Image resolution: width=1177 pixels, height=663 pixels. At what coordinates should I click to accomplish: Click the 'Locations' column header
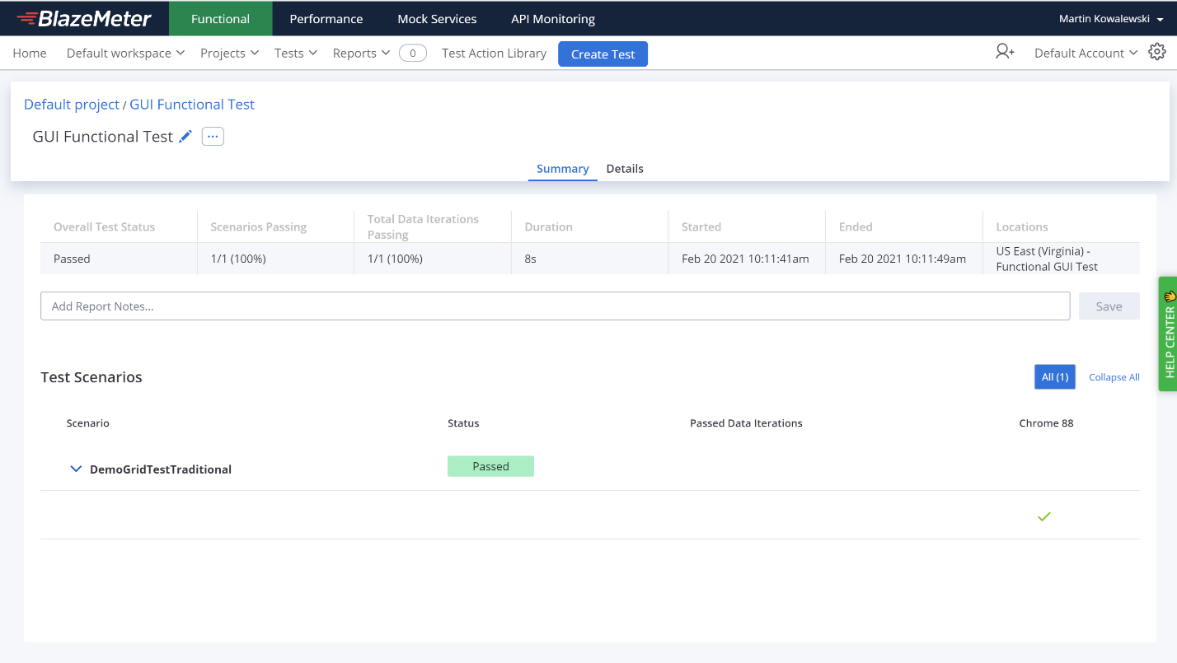coord(1022,227)
